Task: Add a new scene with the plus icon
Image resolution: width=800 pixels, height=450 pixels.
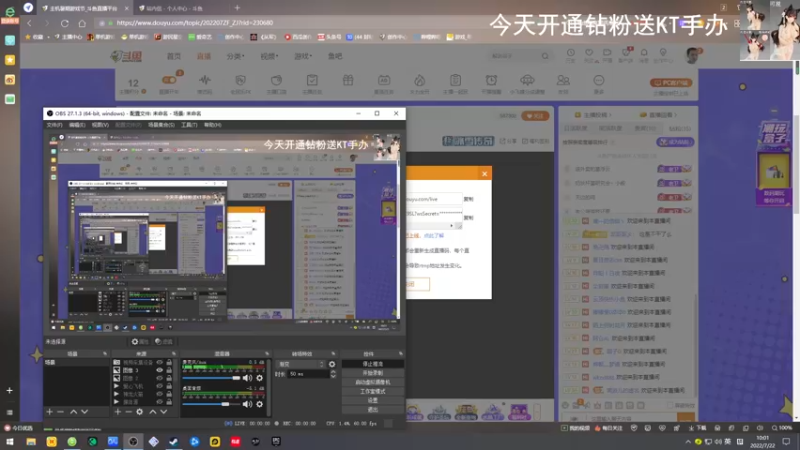Action: click(x=49, y=412)
